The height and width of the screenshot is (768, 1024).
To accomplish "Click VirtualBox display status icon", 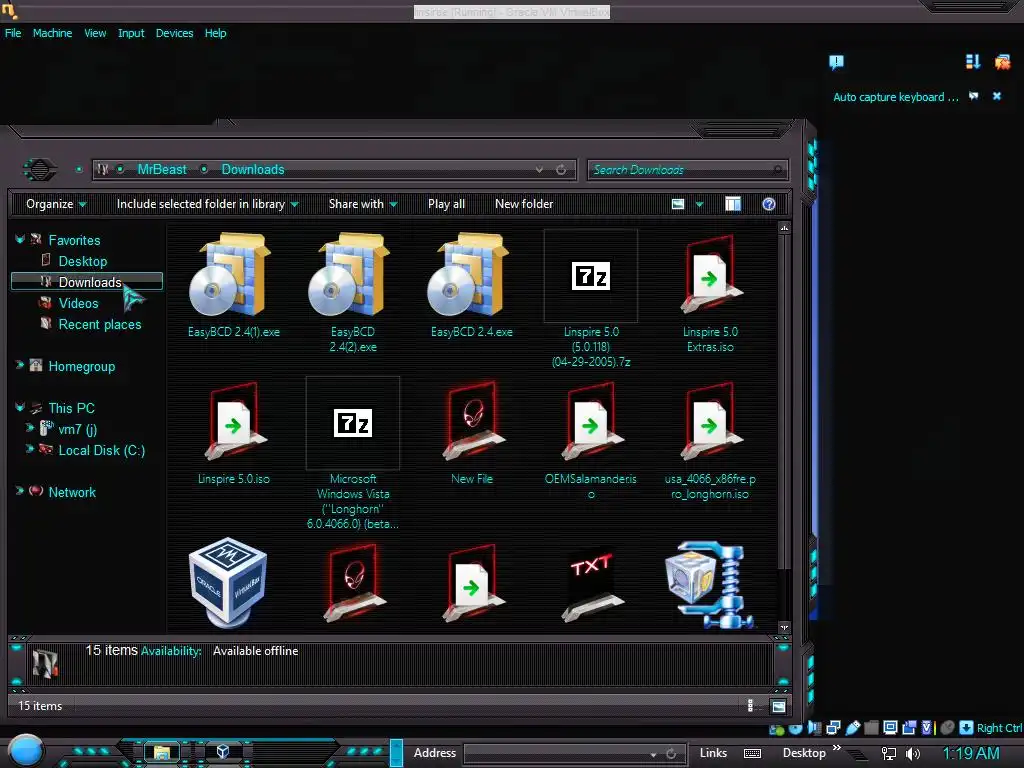I will click(890, 728).
